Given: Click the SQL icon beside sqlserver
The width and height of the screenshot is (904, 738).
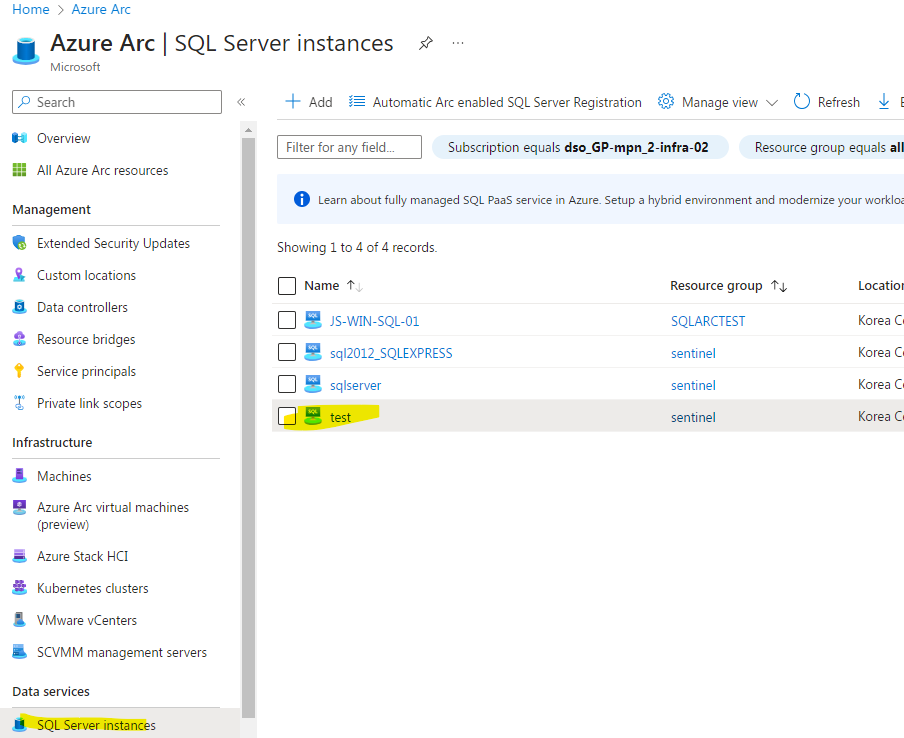Looking at the screenshot, I should click(x=313, y=384).
